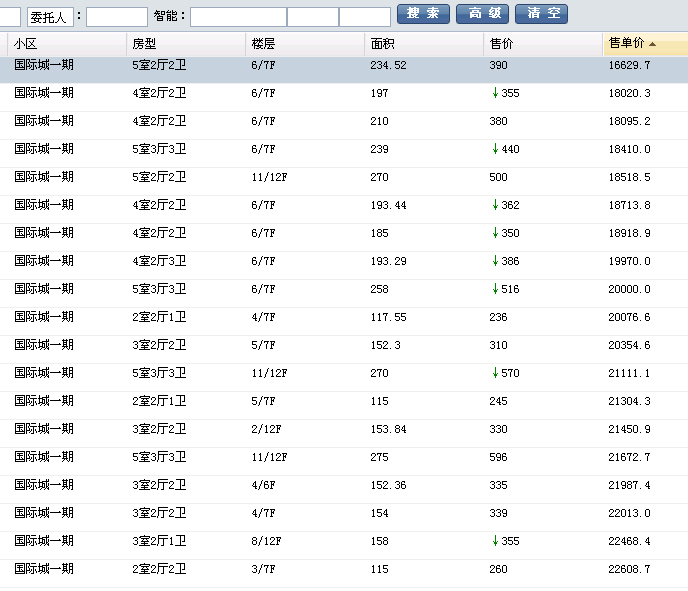
Task: Click the price-drop arrow beside 386
Action: 495,261
